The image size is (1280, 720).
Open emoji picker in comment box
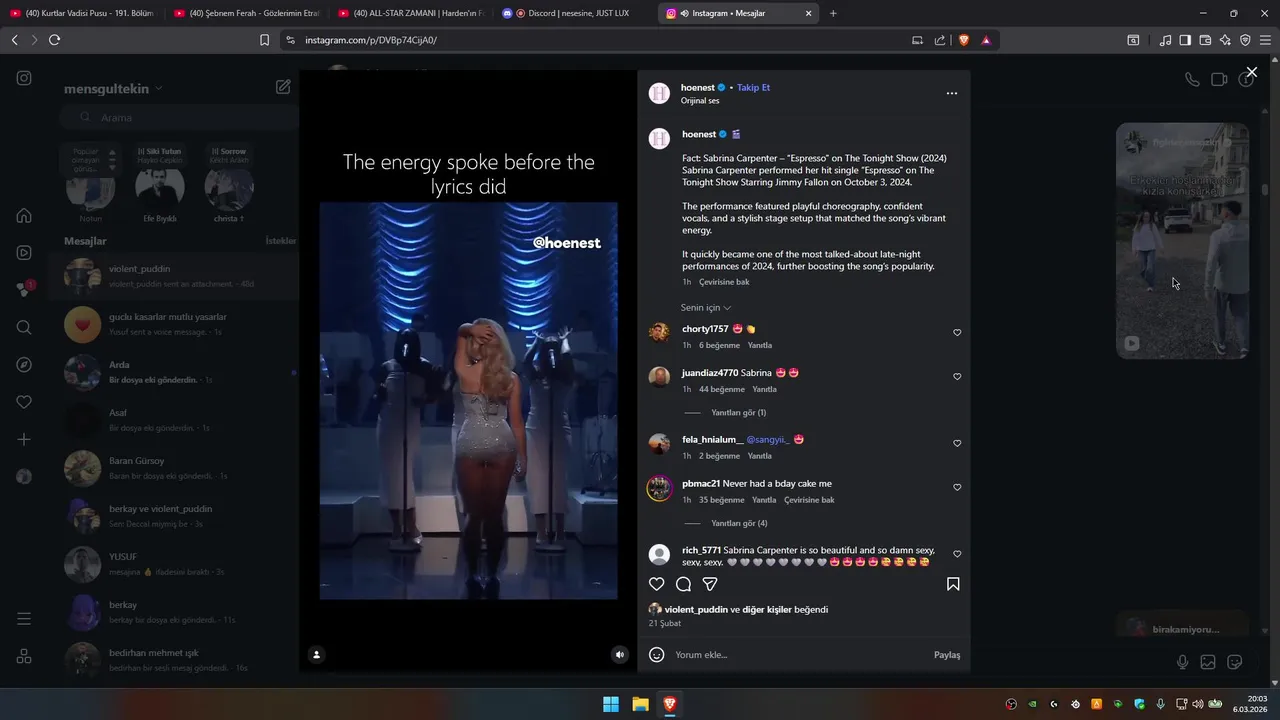[657, 655]
